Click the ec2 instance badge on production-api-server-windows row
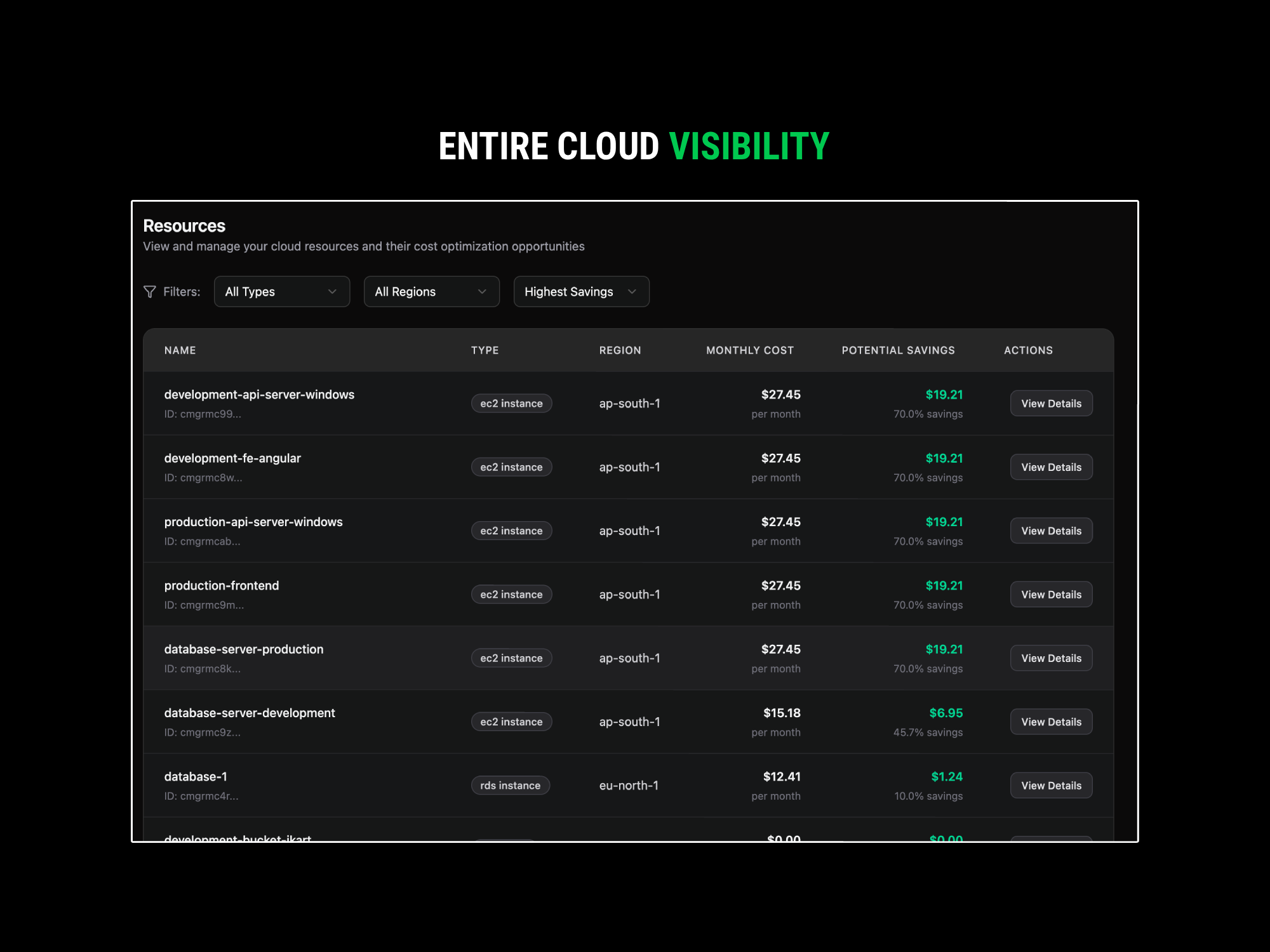 click(x=511, y=530)
